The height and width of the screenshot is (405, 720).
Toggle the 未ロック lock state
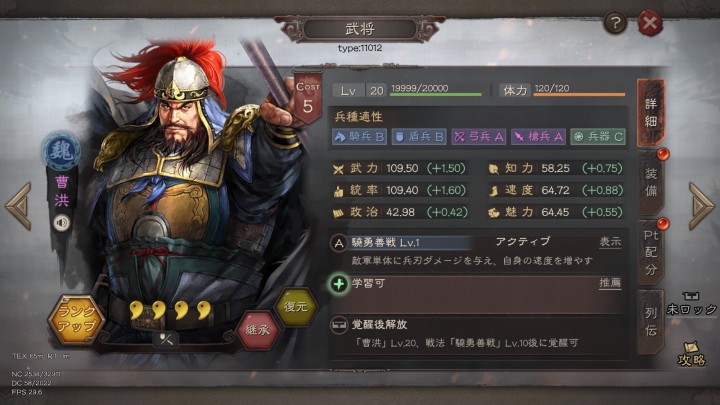coord(691,304)
